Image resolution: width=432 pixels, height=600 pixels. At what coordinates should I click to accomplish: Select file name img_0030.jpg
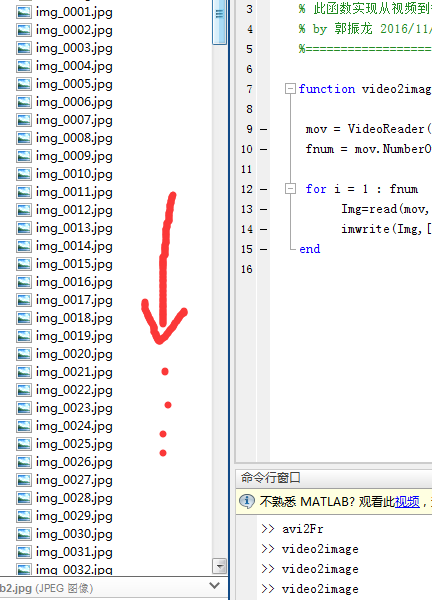[74, 534]
